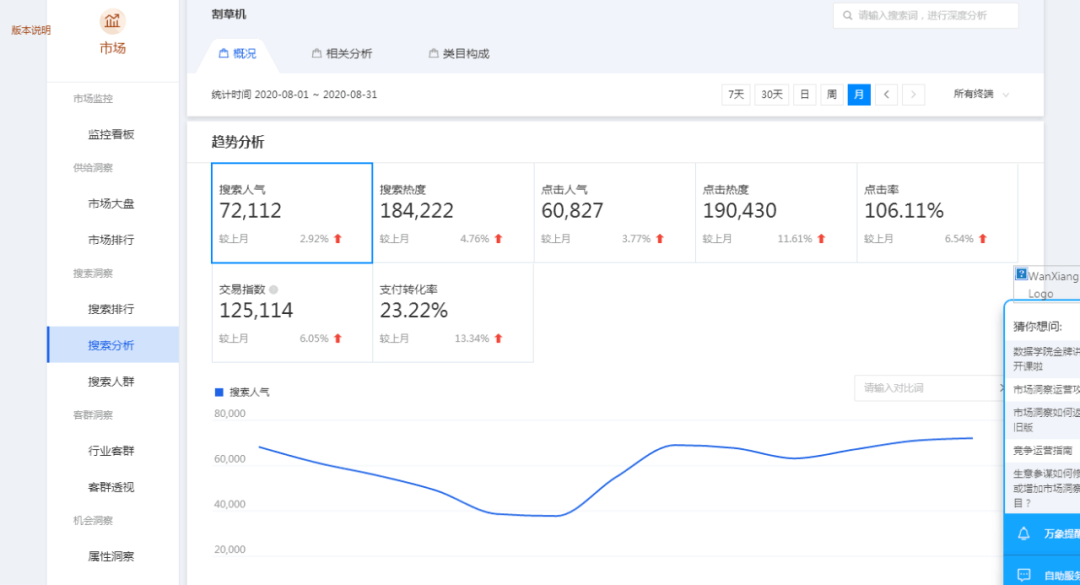Click the 市场 chart icon in sidebar

tap(112, 21)
